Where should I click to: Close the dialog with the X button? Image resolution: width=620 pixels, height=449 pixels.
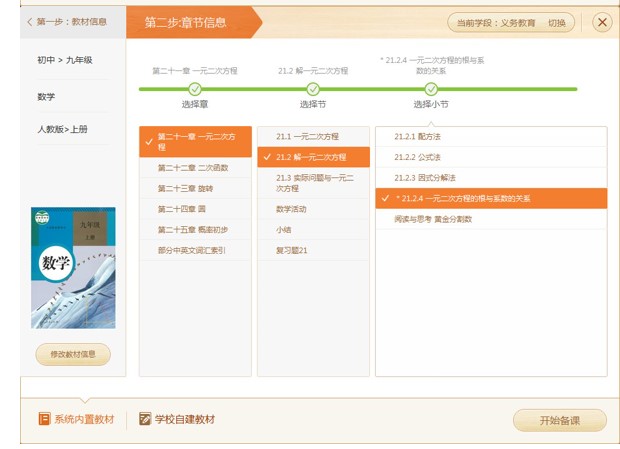tap(602, 23)
